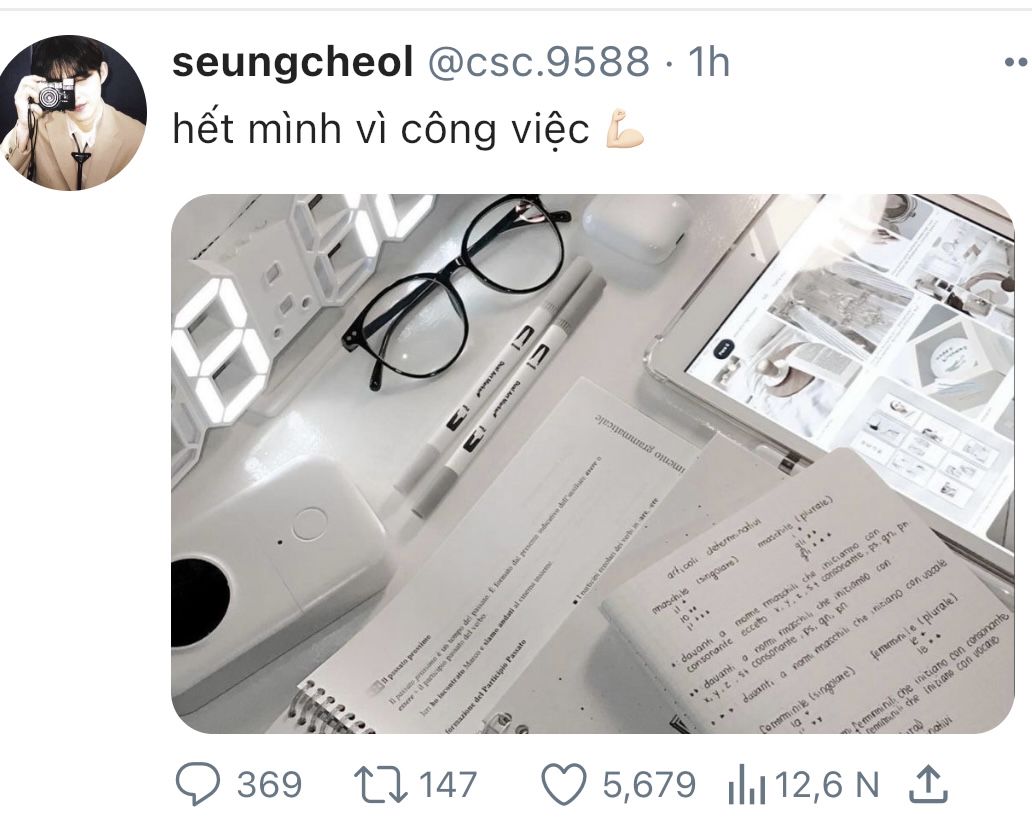Open the reply icon under the tweet

click(x=197, y=785)
